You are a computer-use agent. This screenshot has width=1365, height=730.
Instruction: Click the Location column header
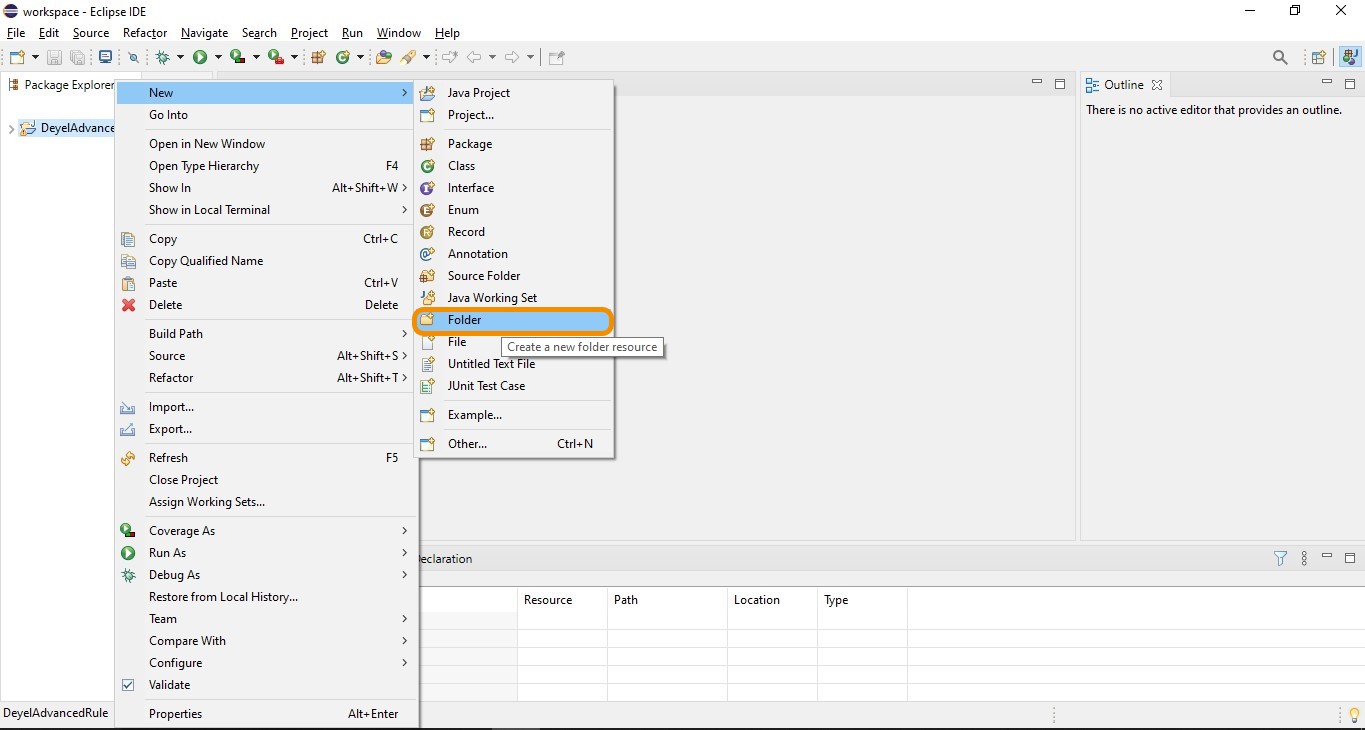[772, 600]
